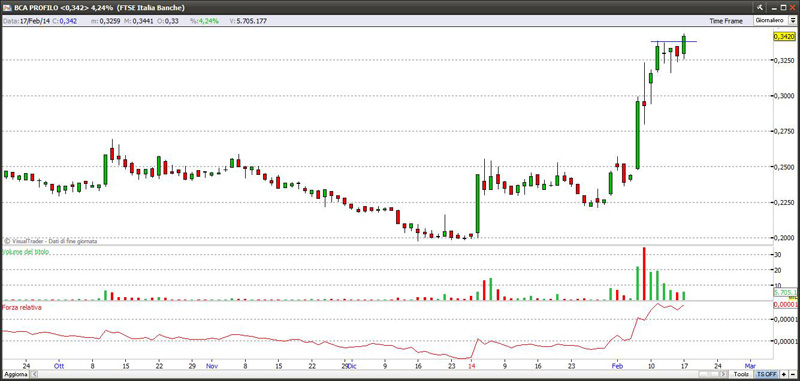Click the 0,3000 price axis label
This screenshot has height=381, width=800.
pos(784,96)
